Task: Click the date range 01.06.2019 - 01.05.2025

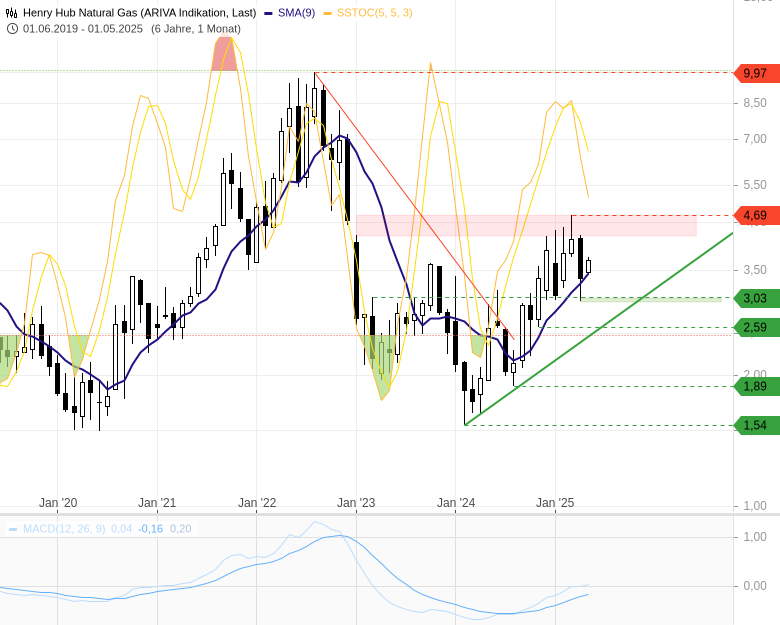Action: (83, 29)
